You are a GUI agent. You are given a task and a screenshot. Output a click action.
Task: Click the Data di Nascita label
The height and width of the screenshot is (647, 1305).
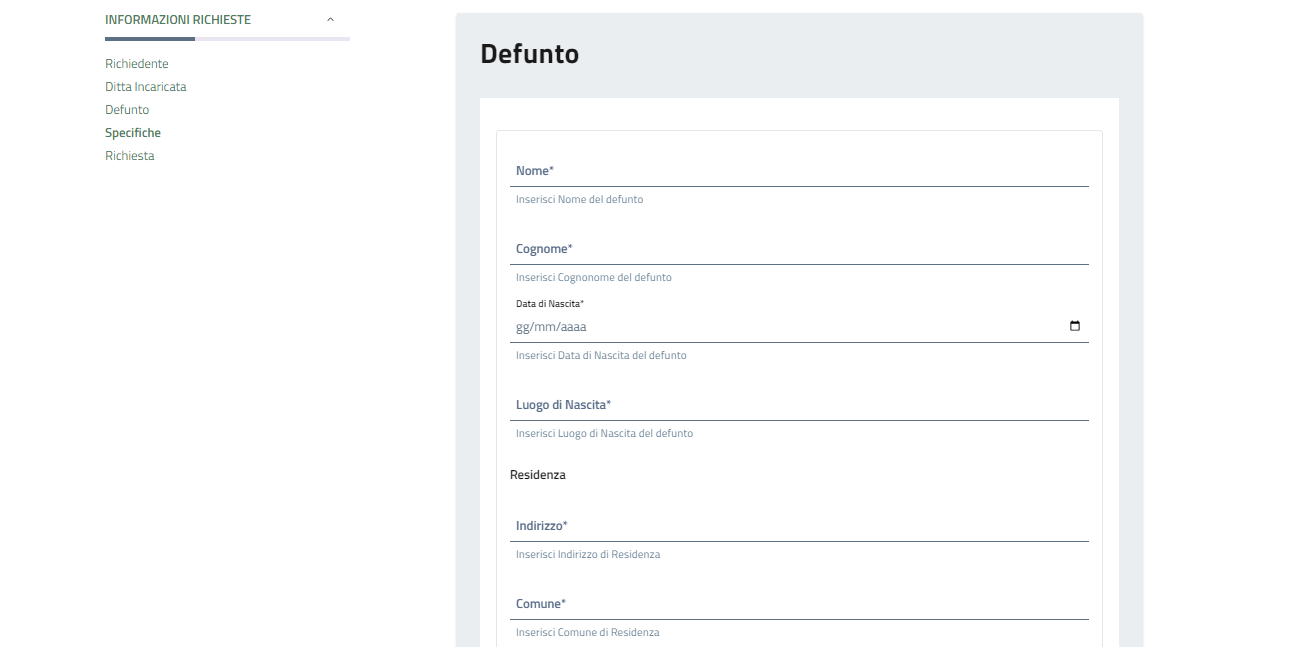click(550, 304)
